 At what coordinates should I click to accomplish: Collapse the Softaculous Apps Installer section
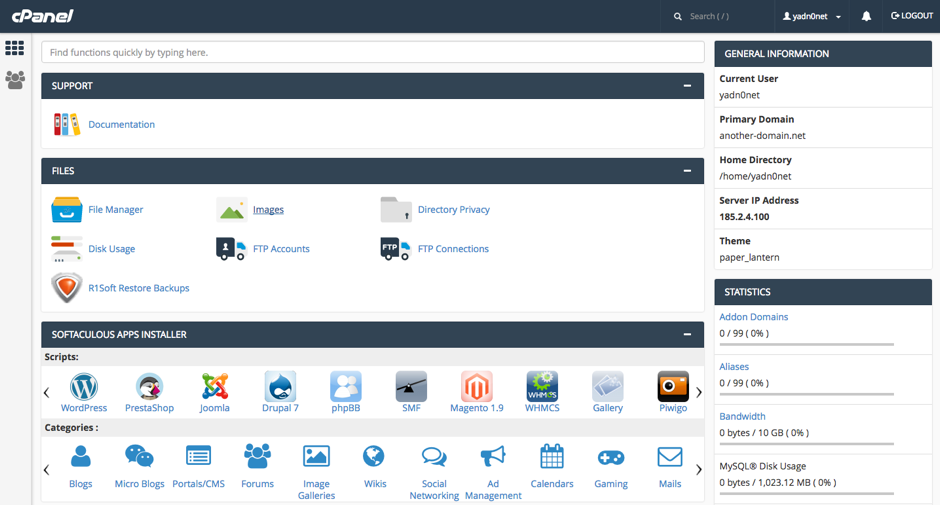pyautogui.click(x=687, y=335)
